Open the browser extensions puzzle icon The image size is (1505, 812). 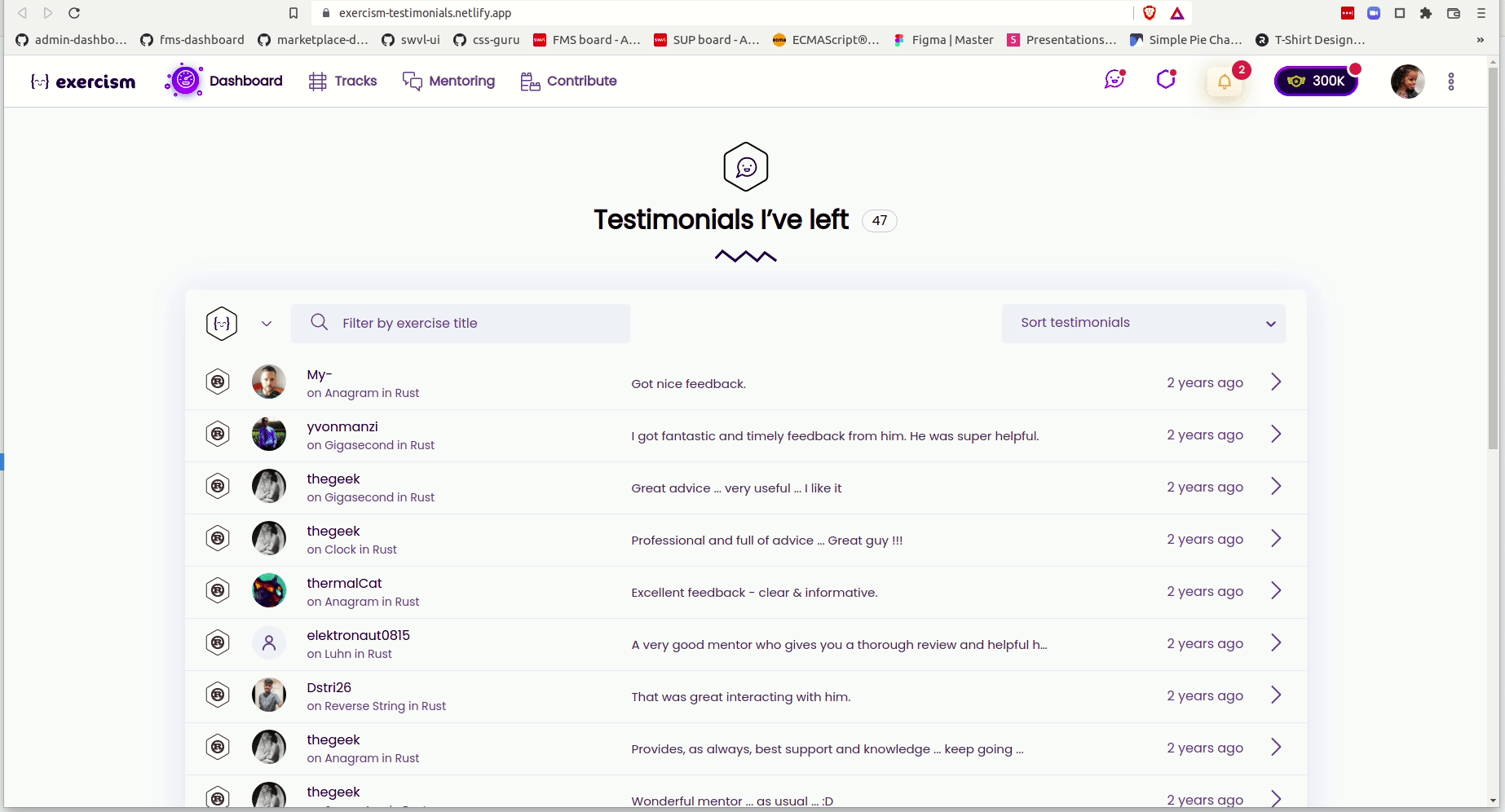(1426, 13)
